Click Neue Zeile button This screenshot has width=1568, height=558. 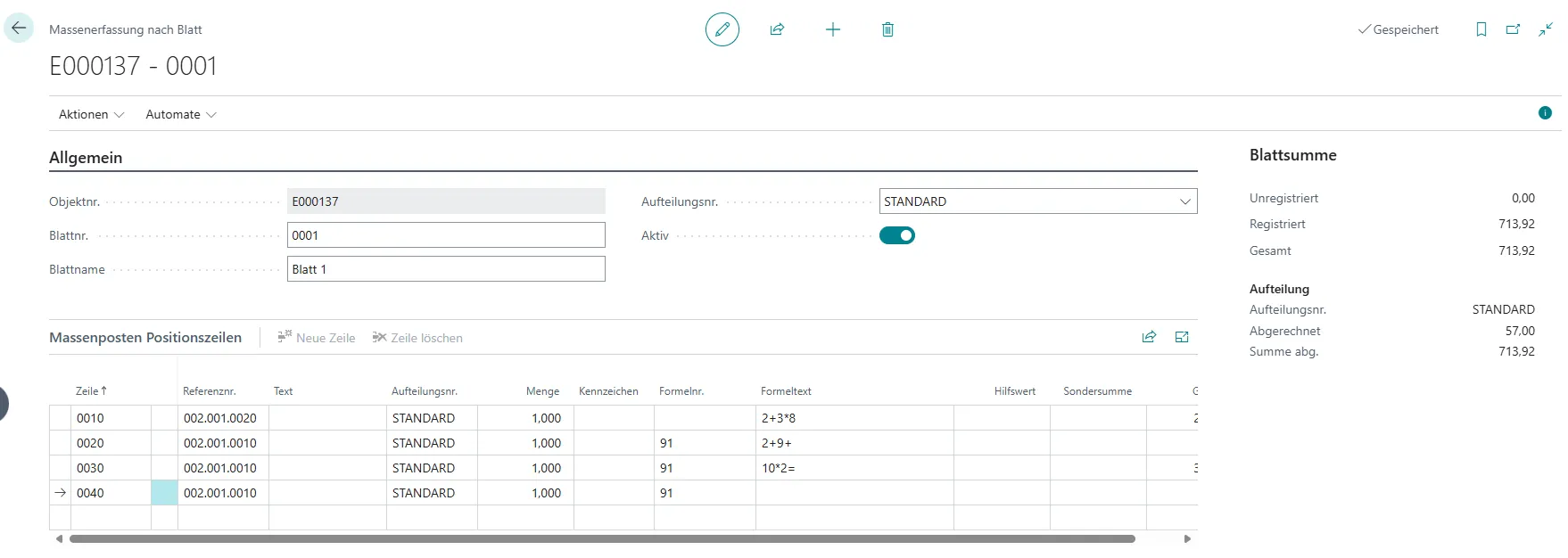tap(317, 338)
